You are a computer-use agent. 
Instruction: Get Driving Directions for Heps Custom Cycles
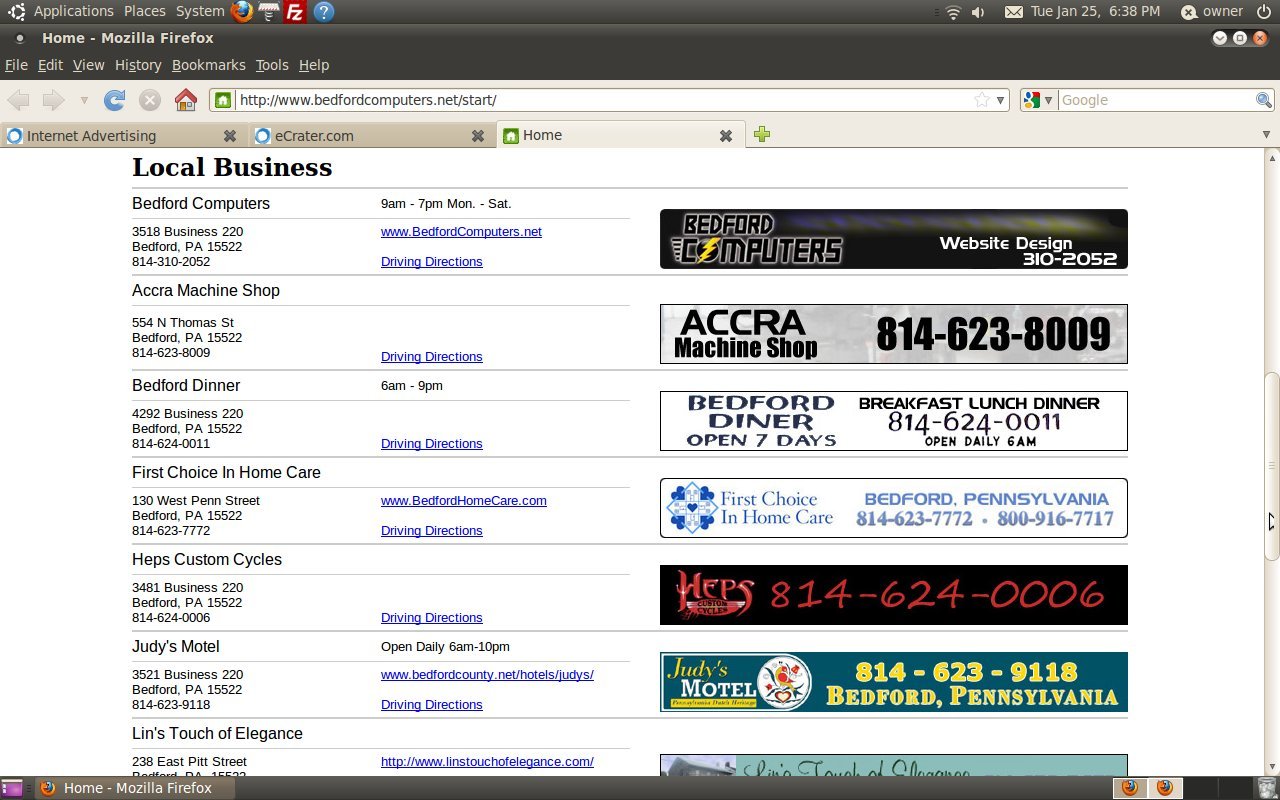click(432, 618)
